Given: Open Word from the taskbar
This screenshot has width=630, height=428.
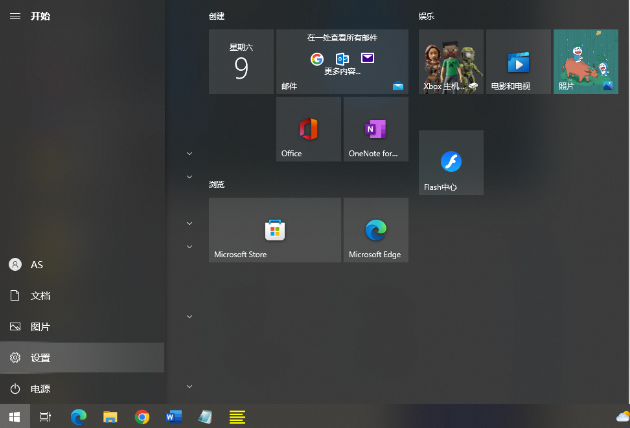Looking at the screenshot, I should (x=173, y=417).
